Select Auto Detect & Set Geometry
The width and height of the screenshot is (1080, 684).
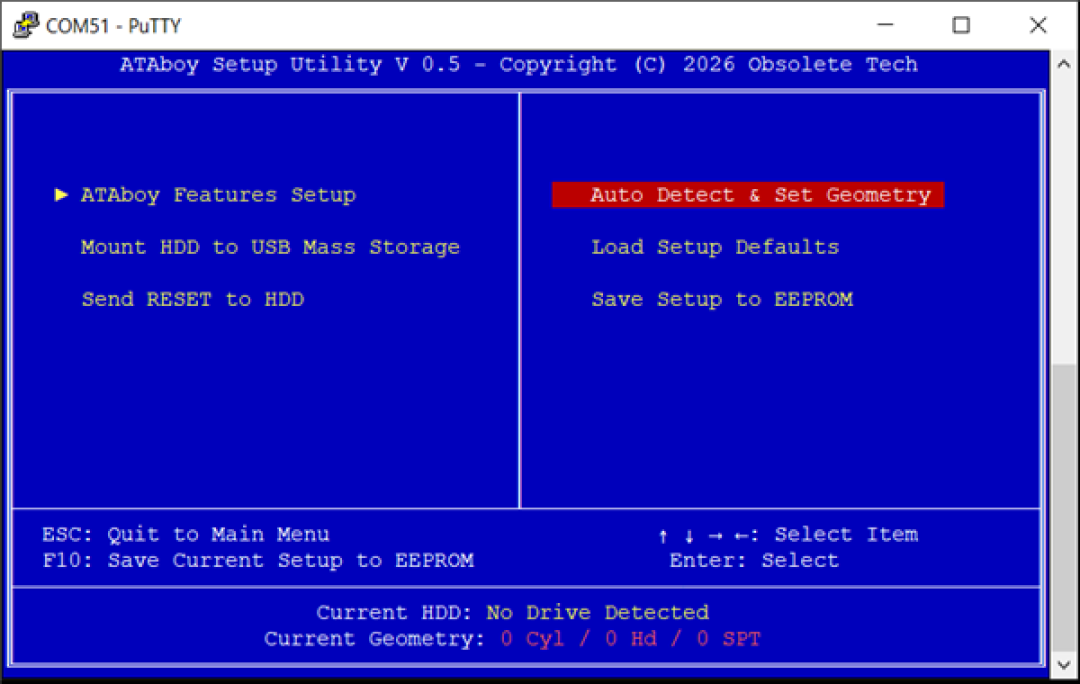point(748,195)
